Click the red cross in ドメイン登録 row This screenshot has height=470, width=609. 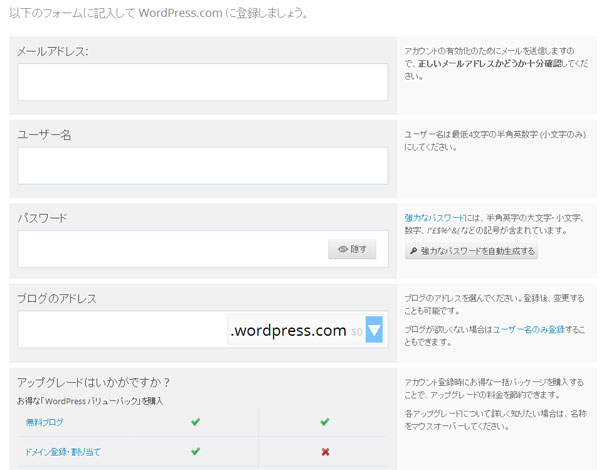(325, 452)
